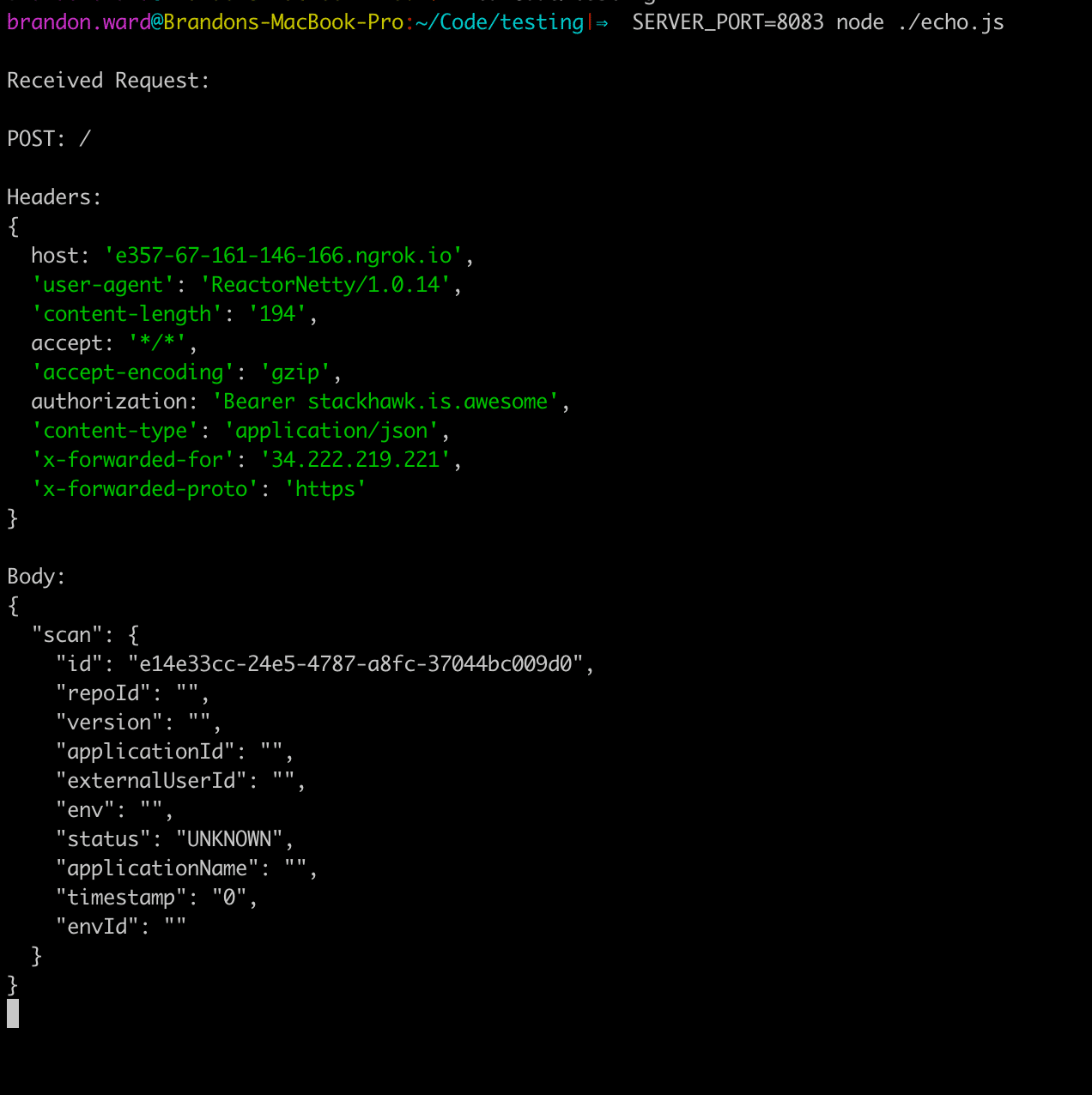Click the "version" line
This screenshot has width=1092, height=1095.
[139, 723]
